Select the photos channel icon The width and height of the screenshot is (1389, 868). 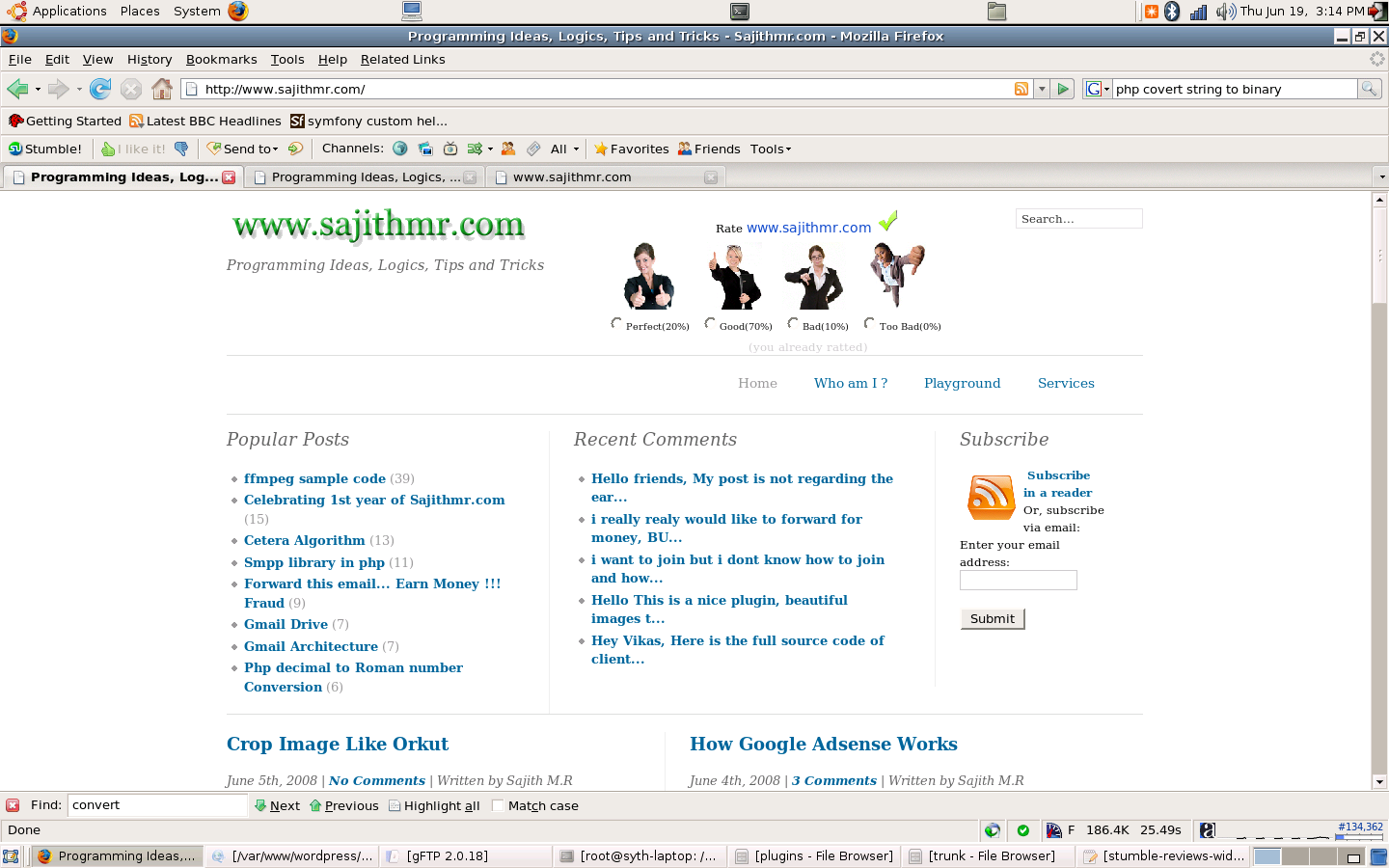click(424, 149)
